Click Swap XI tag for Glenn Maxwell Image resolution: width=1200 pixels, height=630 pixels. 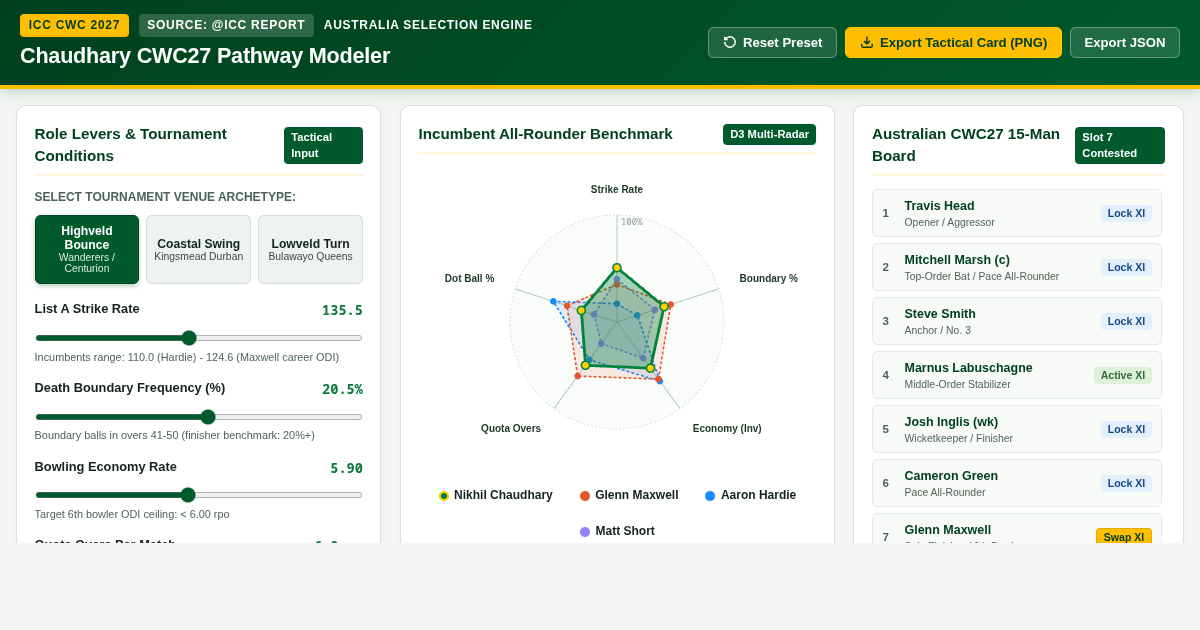[x=1124, y=536]
